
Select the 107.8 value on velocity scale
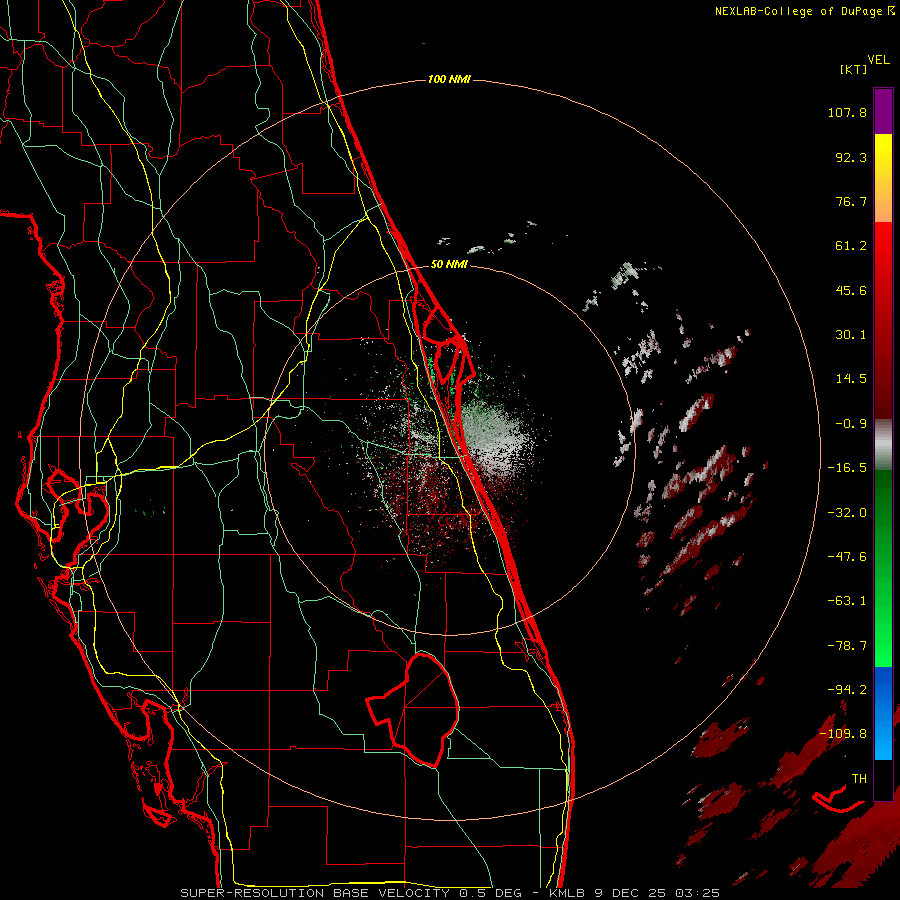[847, 112]
